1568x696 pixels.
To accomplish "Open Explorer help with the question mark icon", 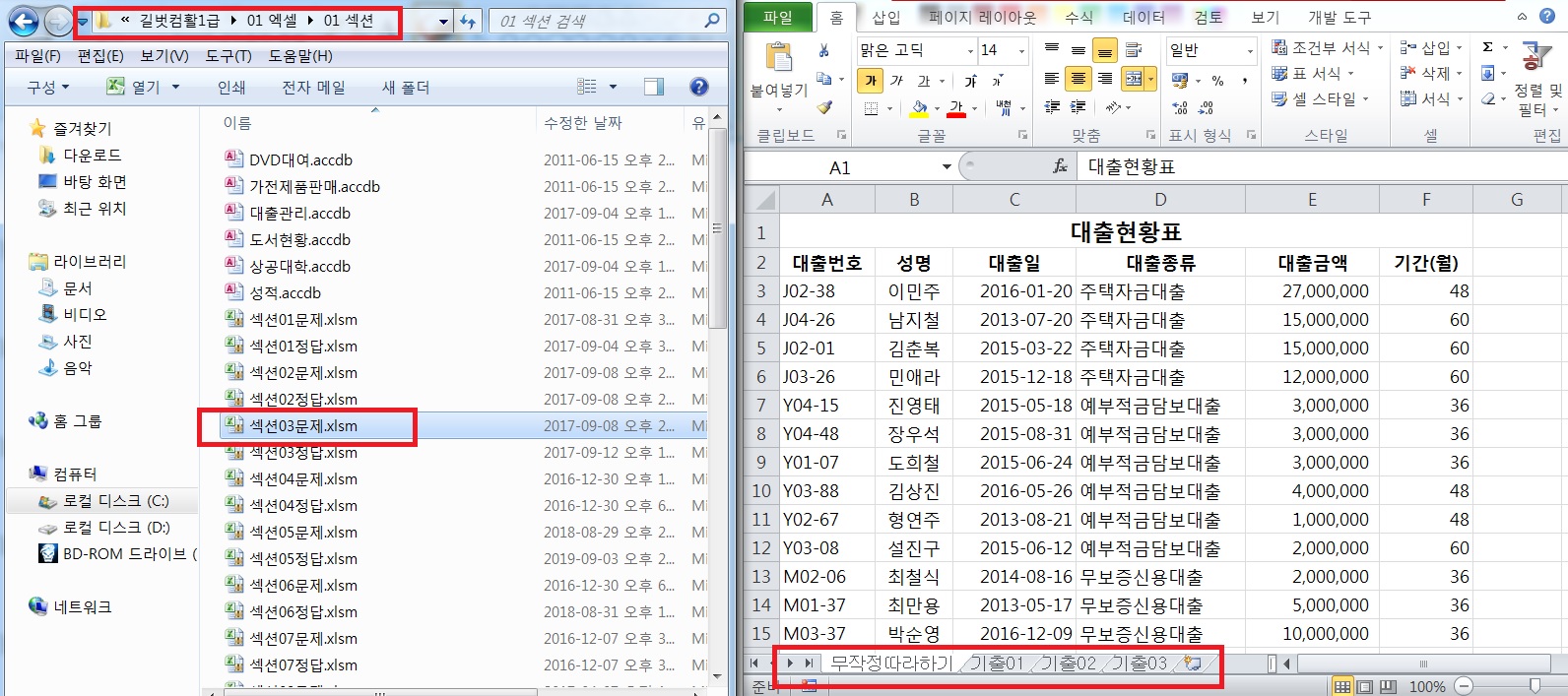I will pyautogui.click(x=699, y=87).
